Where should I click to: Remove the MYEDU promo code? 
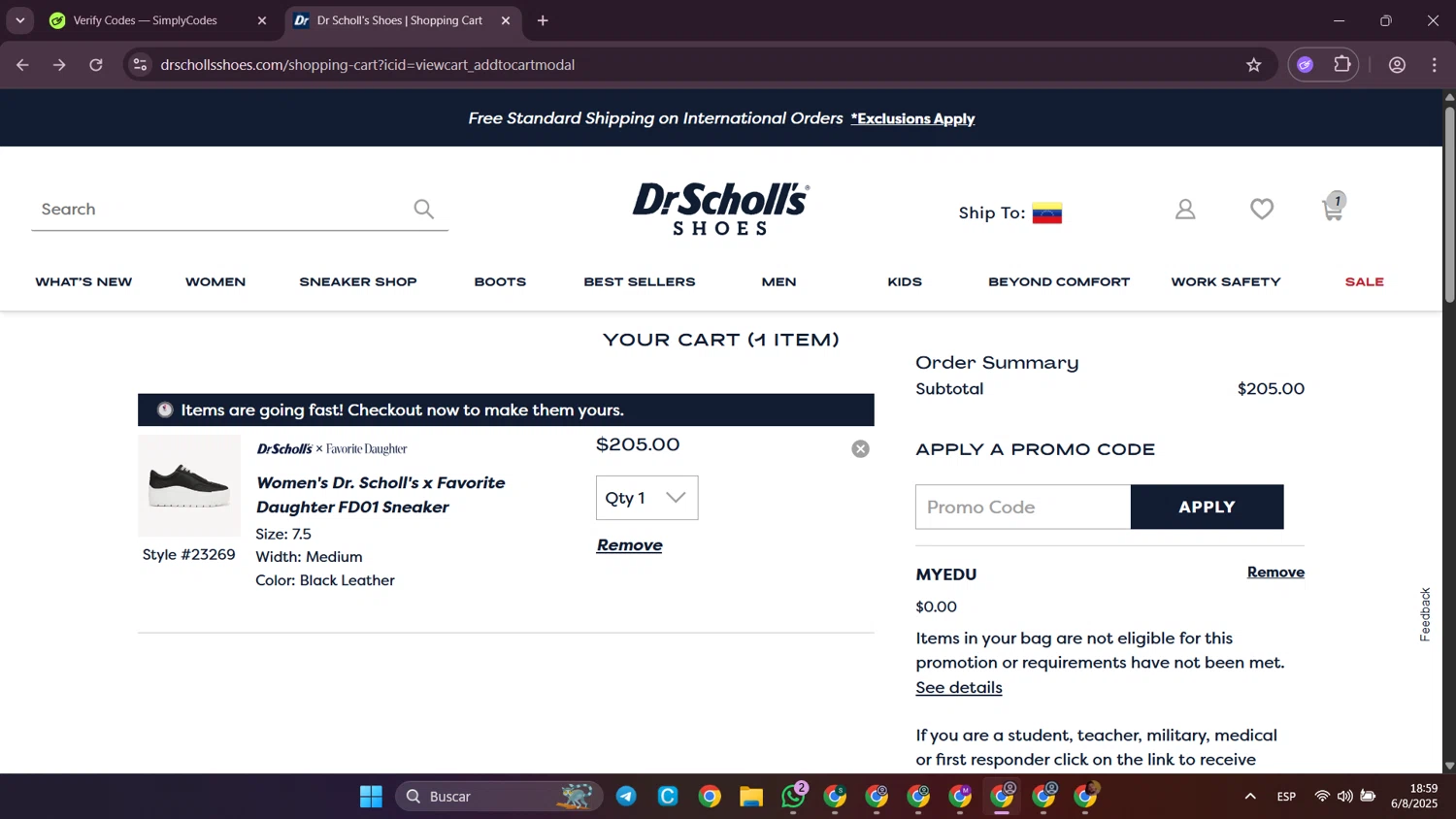[1275, 573]
